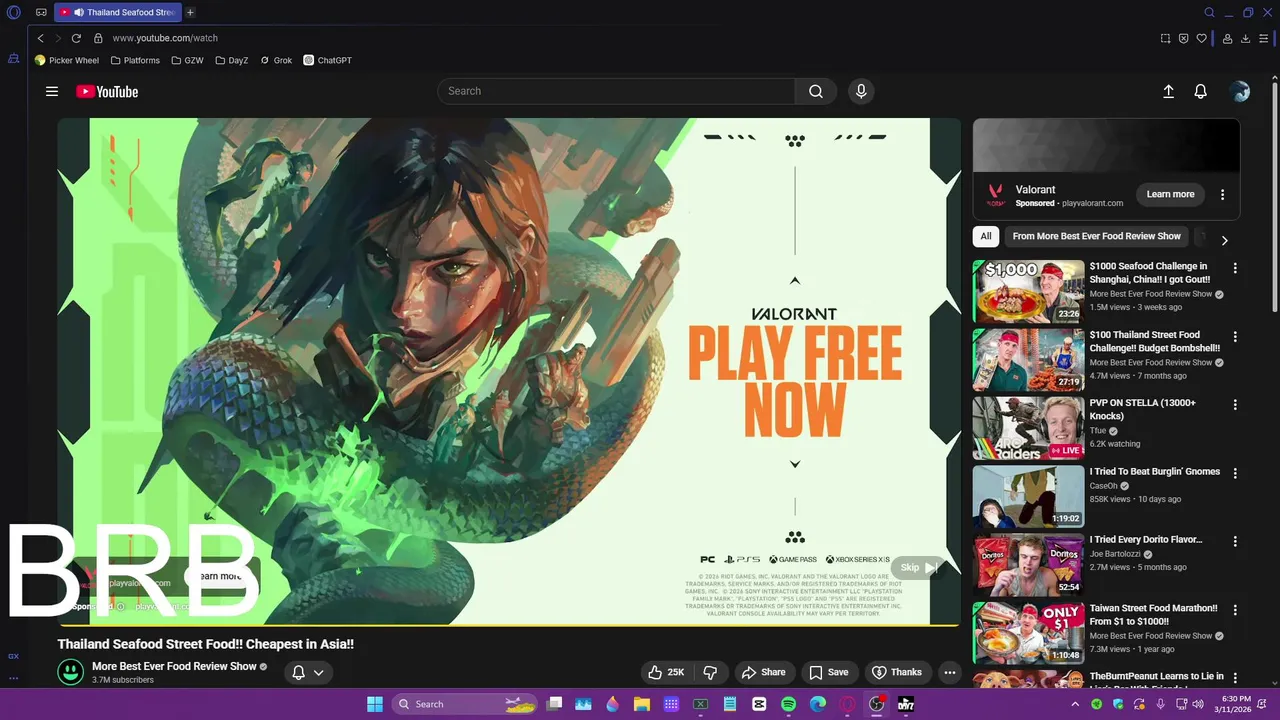Open tab search magnifier in title bar

tap(1209, 12)
